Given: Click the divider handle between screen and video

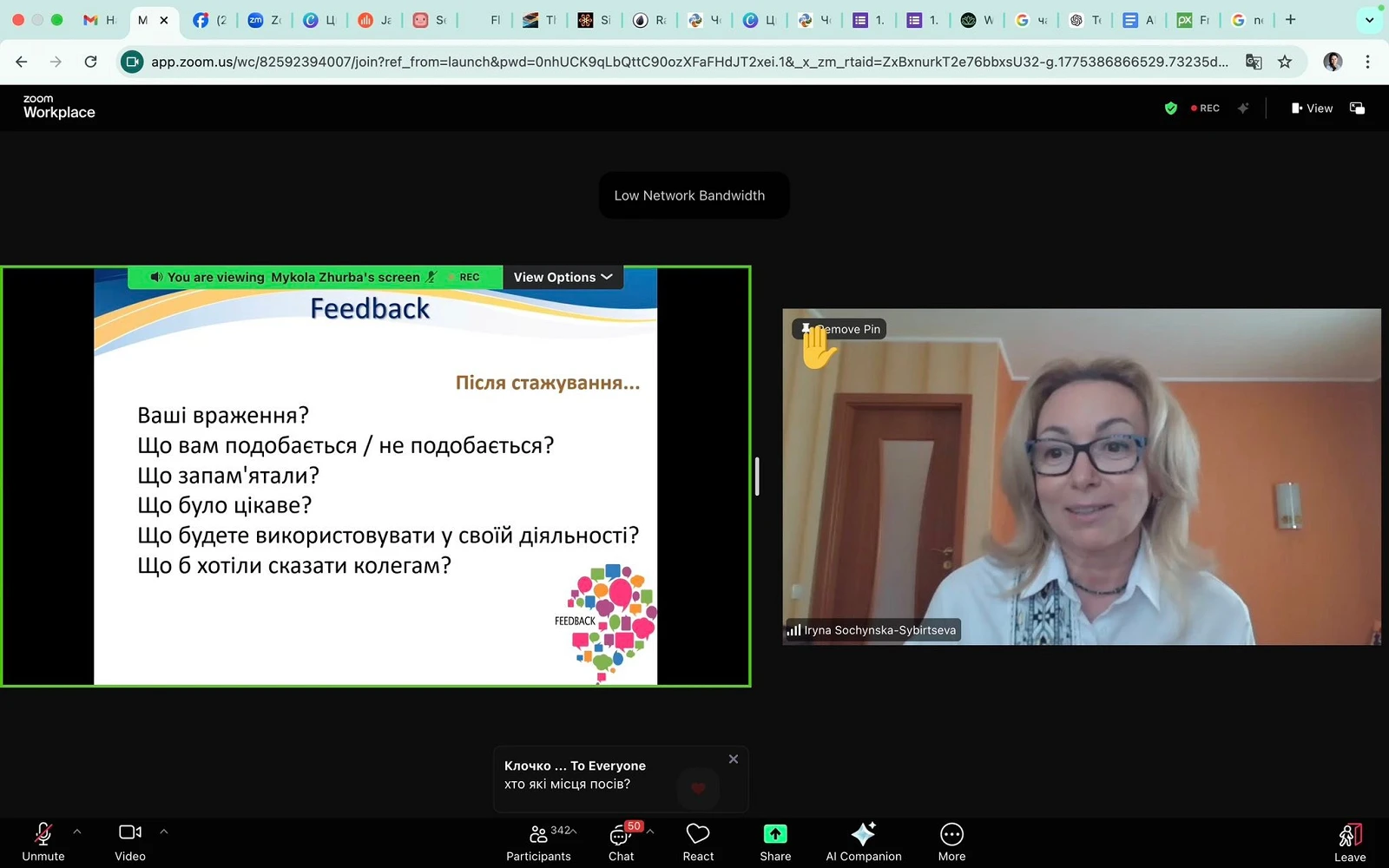Looking at the screenshot, I should pyautogui.click(x=757, y=477).
